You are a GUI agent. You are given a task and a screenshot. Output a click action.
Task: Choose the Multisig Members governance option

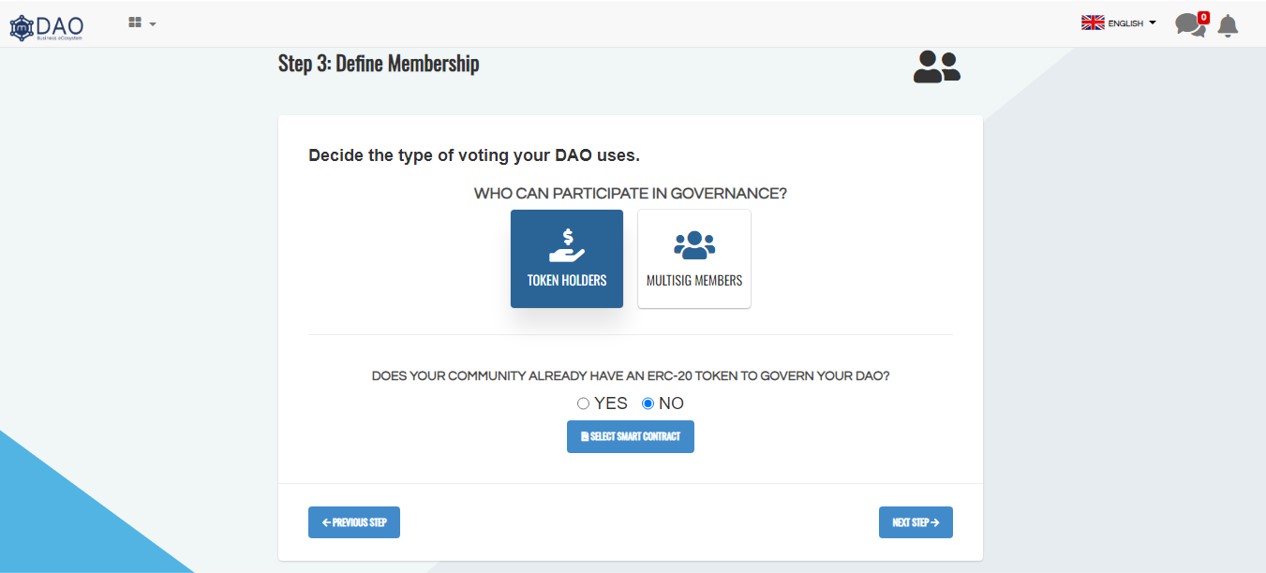[694, 259]
